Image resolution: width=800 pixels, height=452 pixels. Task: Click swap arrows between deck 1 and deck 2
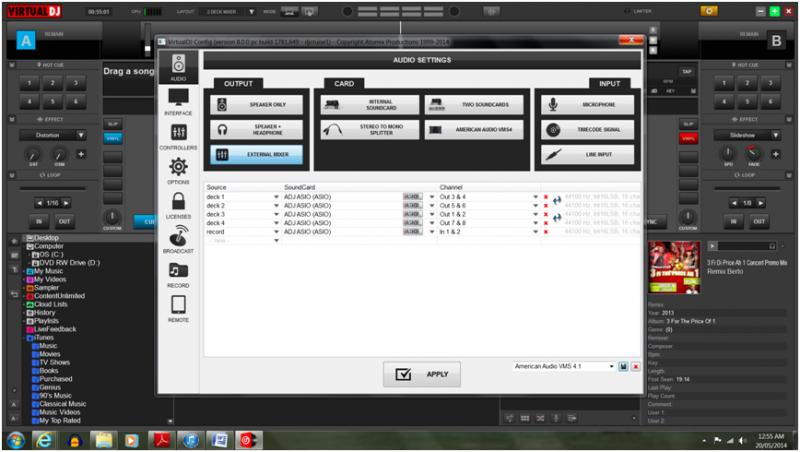tap(557, 200)
